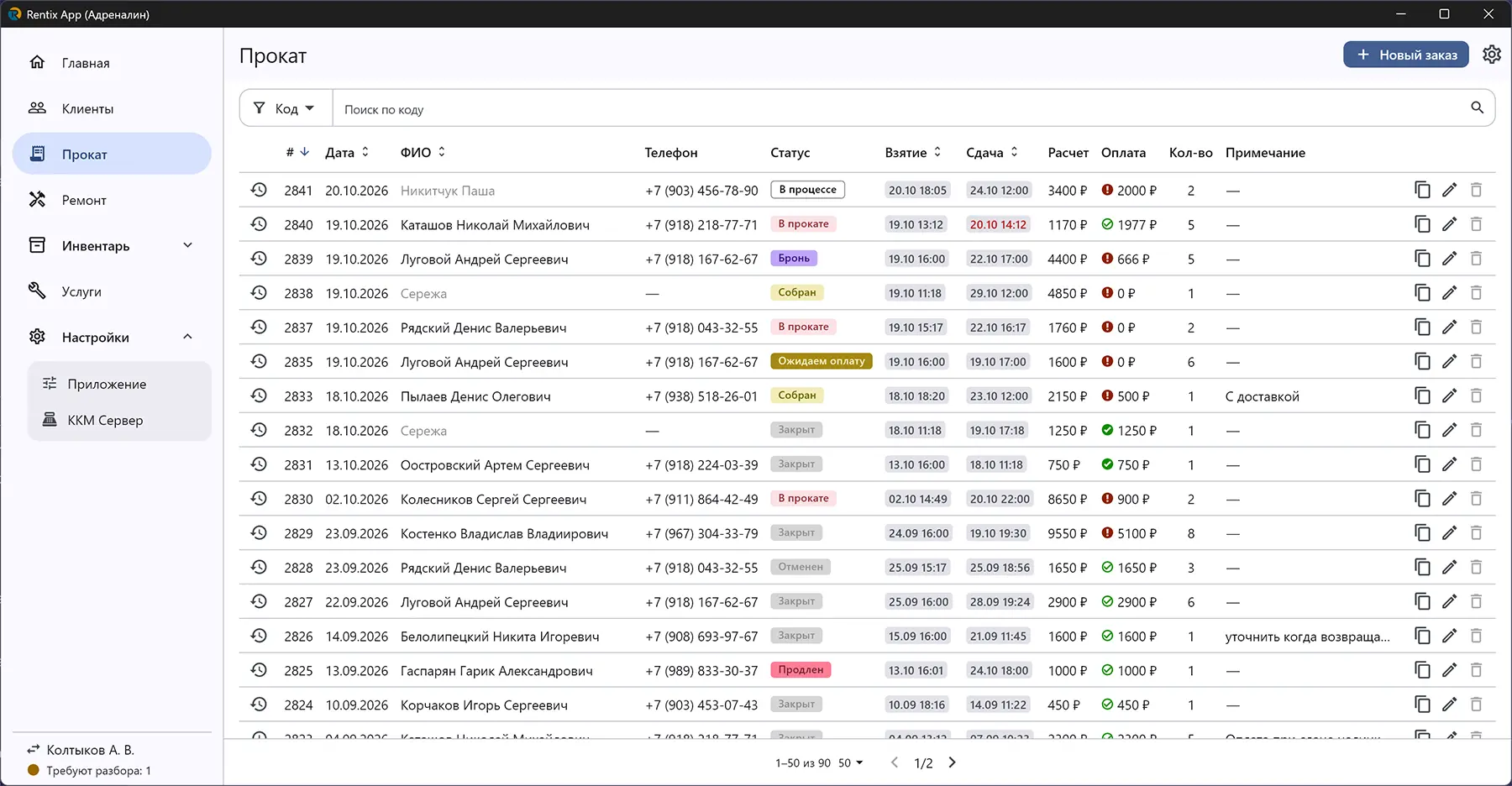
Task: Show history of order 2831
Action: tap(259, 464)
